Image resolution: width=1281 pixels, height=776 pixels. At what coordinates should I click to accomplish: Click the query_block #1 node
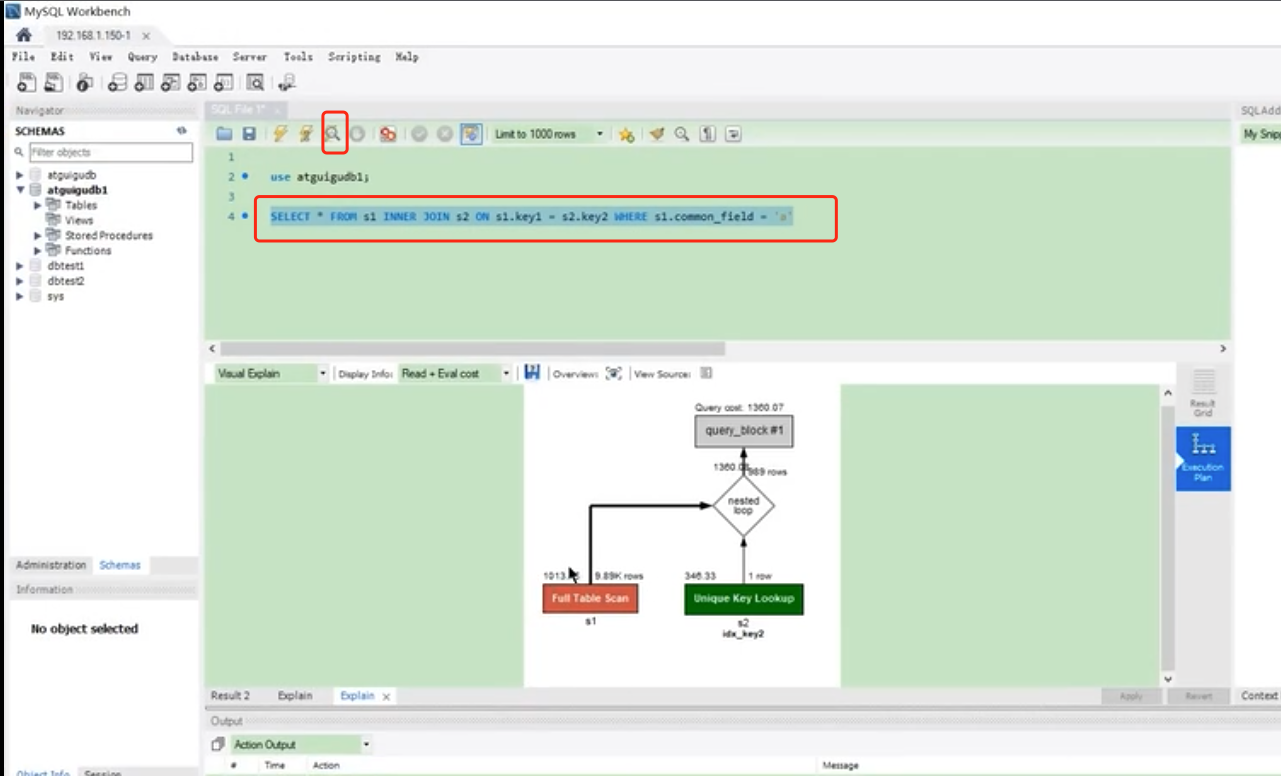(x=744, y=431)
